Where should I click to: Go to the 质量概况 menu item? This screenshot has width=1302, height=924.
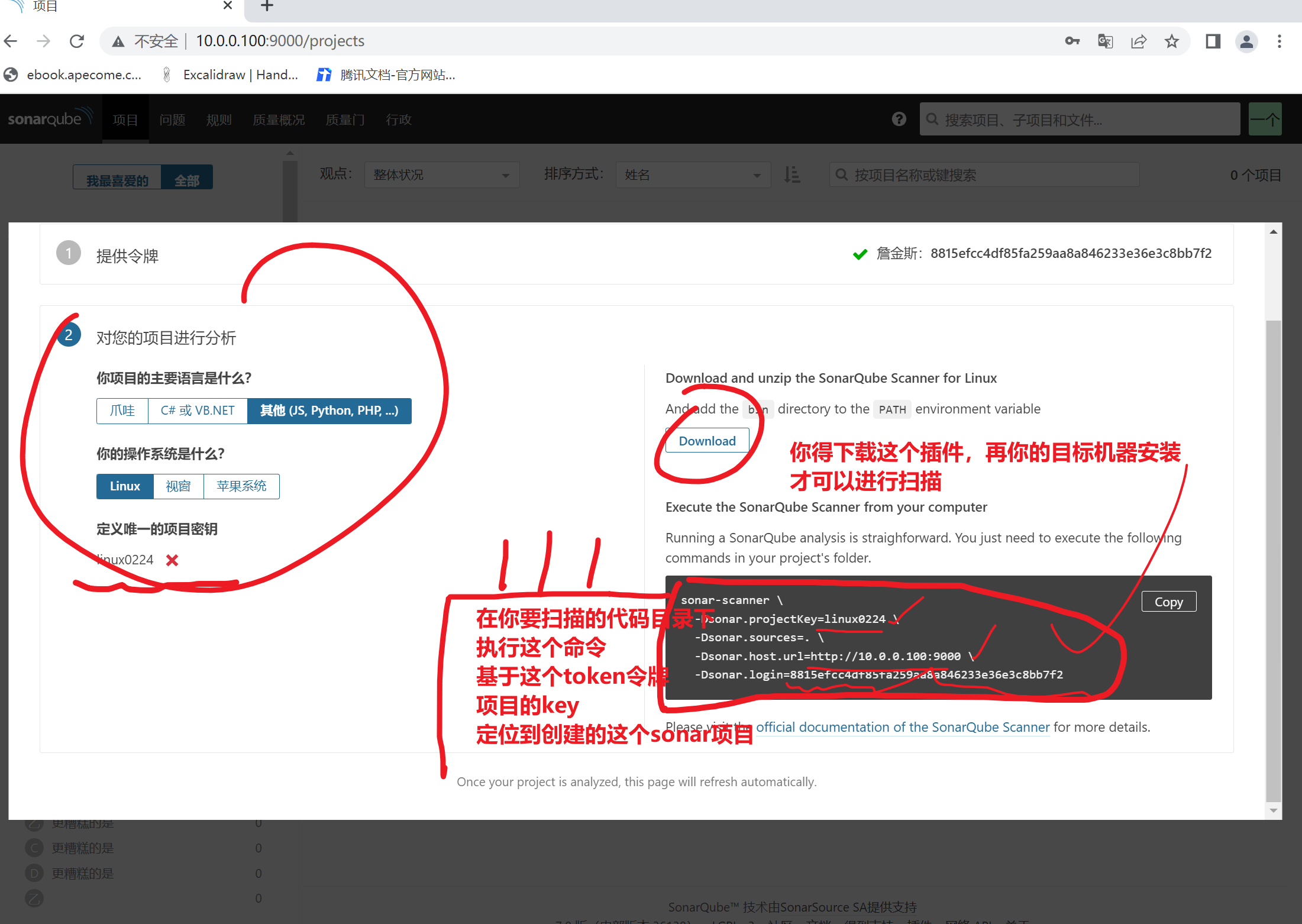279,119
